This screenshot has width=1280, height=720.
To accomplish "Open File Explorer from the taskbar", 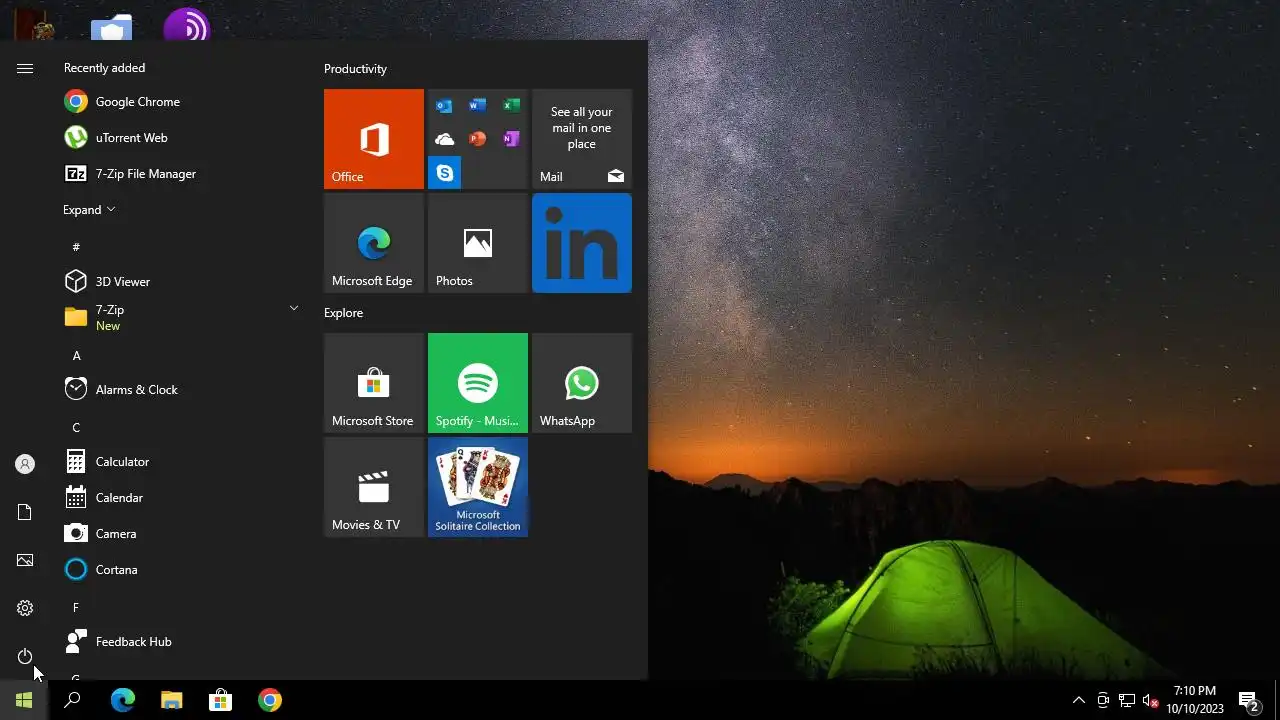I will [172, 700].
